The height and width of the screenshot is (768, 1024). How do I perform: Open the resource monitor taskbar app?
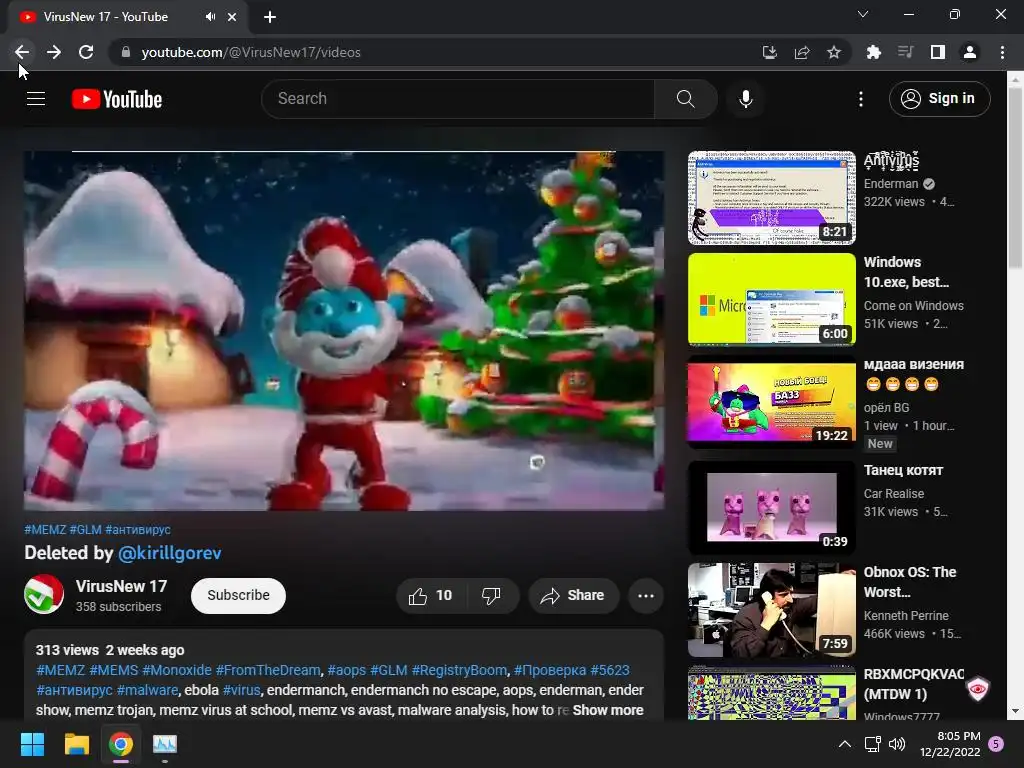(165, 744)
